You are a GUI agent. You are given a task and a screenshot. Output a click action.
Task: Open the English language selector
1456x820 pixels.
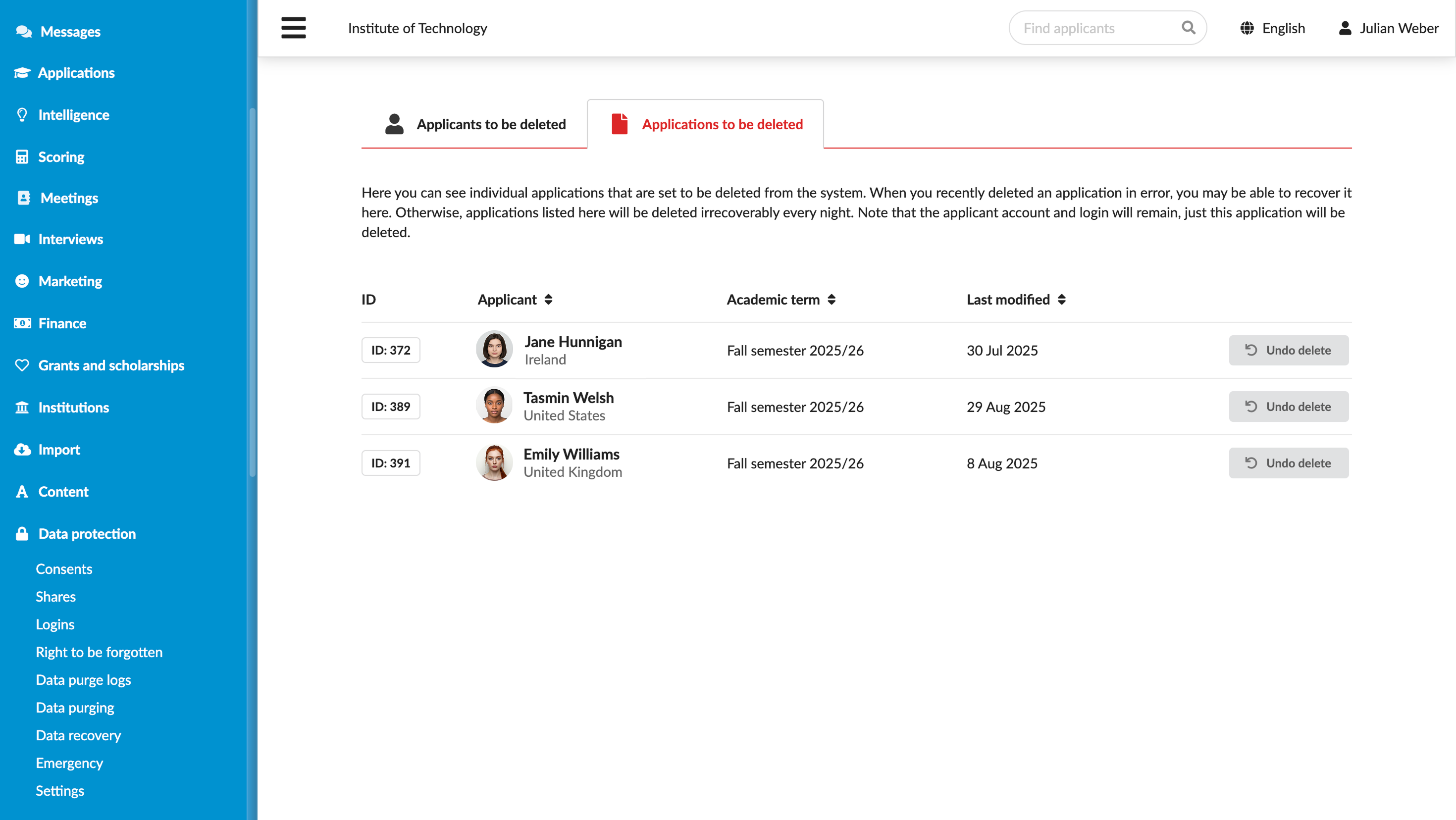point(1272,28)
